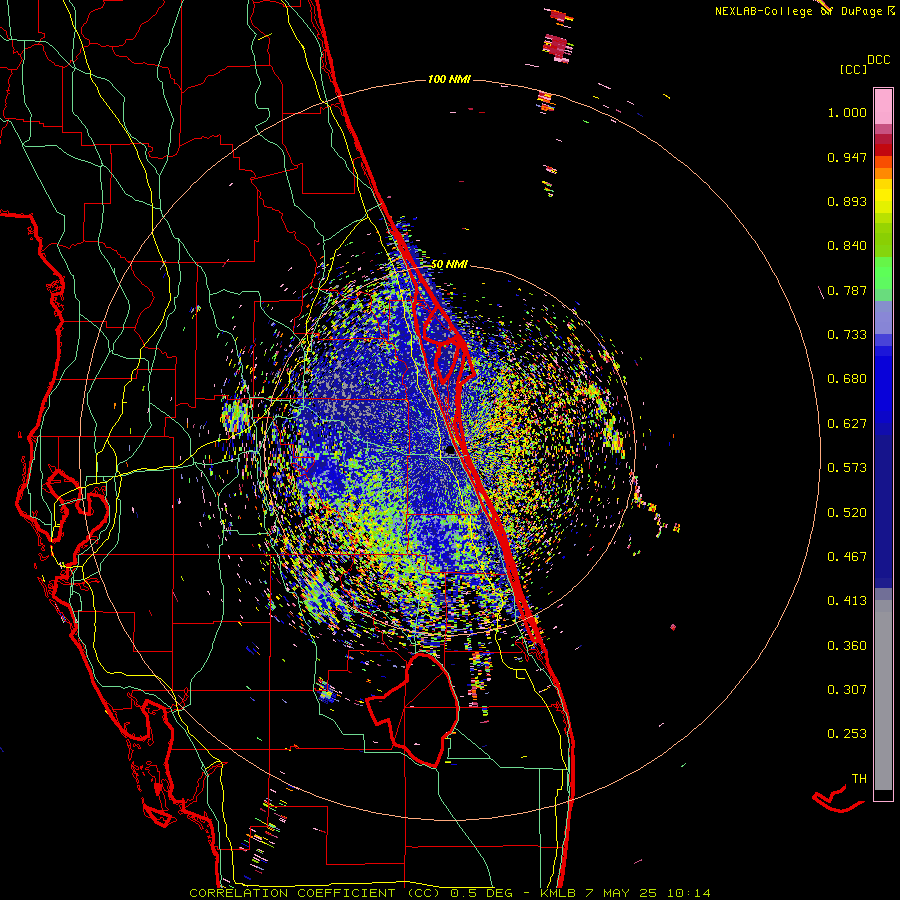Click the Correlation Coefficient caption at bottom
The height and width of the screenshot is (900, 900).
449,893
